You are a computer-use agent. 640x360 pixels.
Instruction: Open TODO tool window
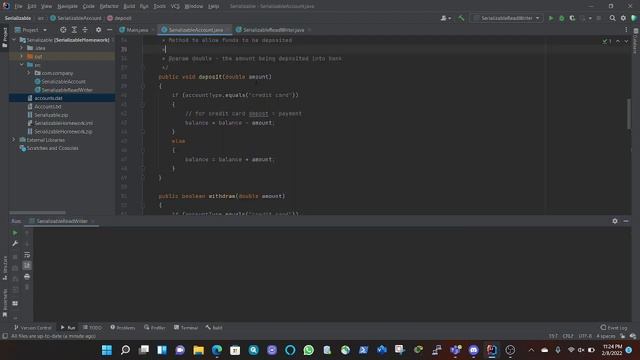point(92,328)
